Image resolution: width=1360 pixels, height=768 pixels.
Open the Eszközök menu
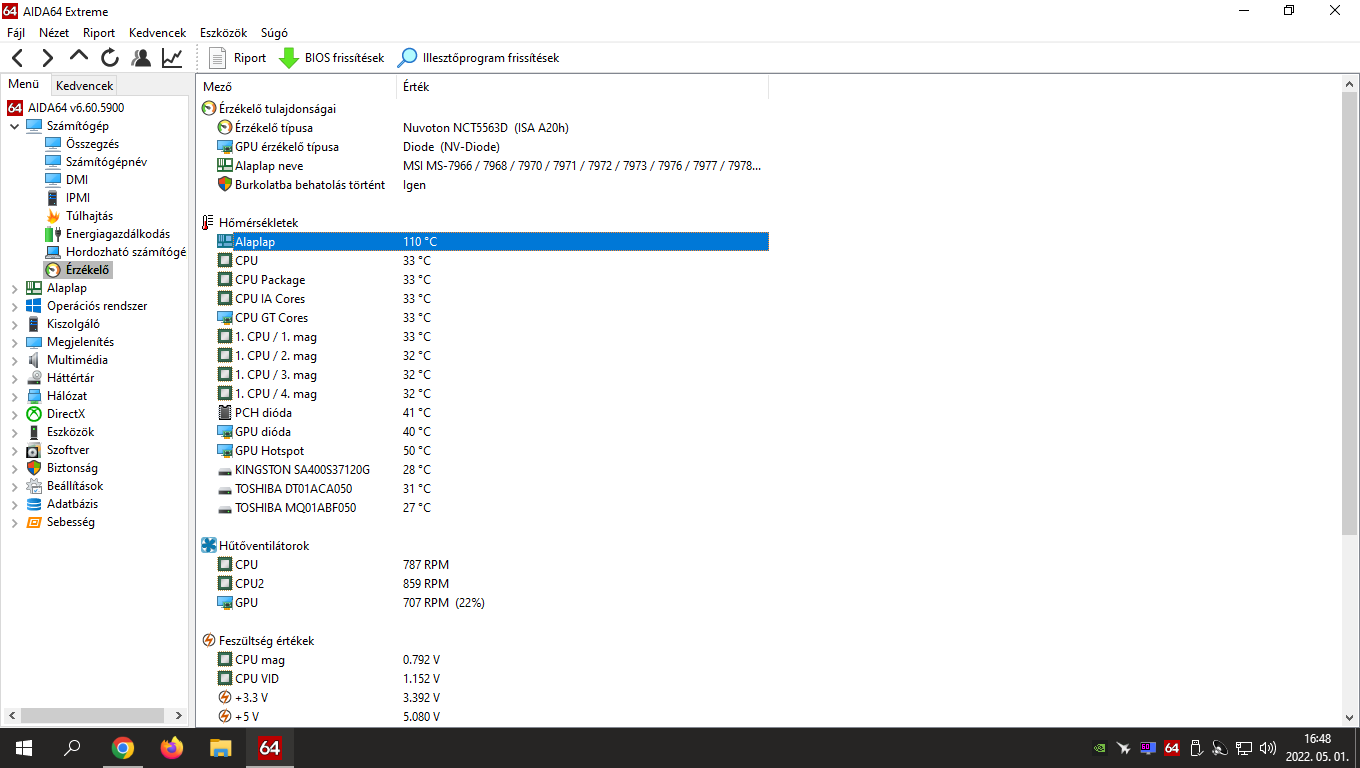224,33
